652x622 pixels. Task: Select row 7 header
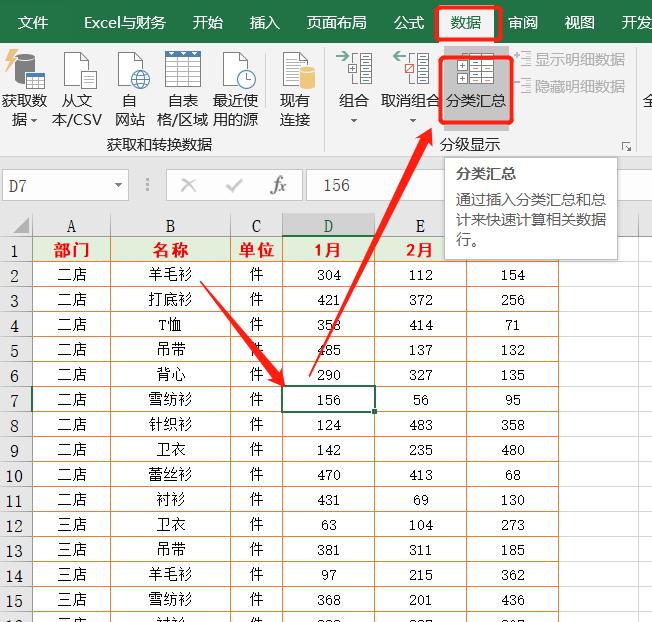[15, 400]
